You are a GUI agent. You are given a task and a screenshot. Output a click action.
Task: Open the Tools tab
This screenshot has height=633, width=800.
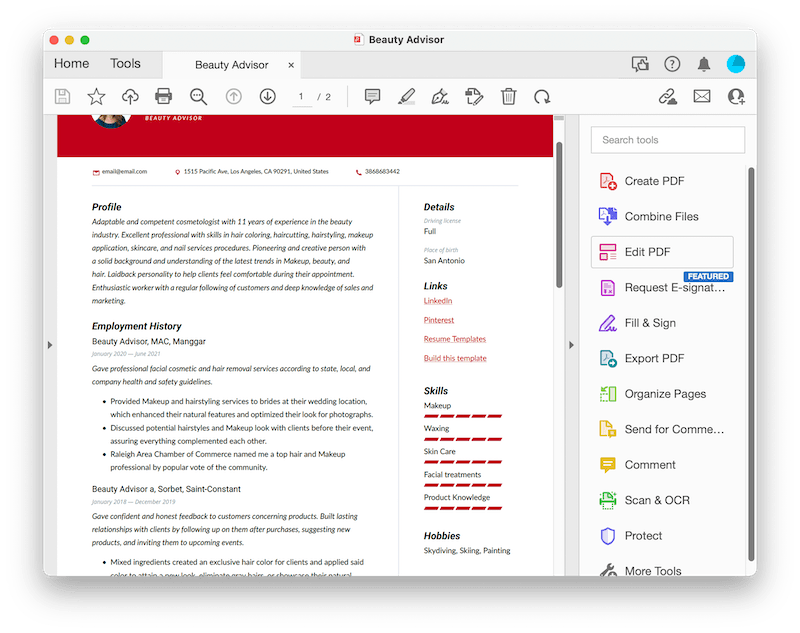[x=126, y=63]
